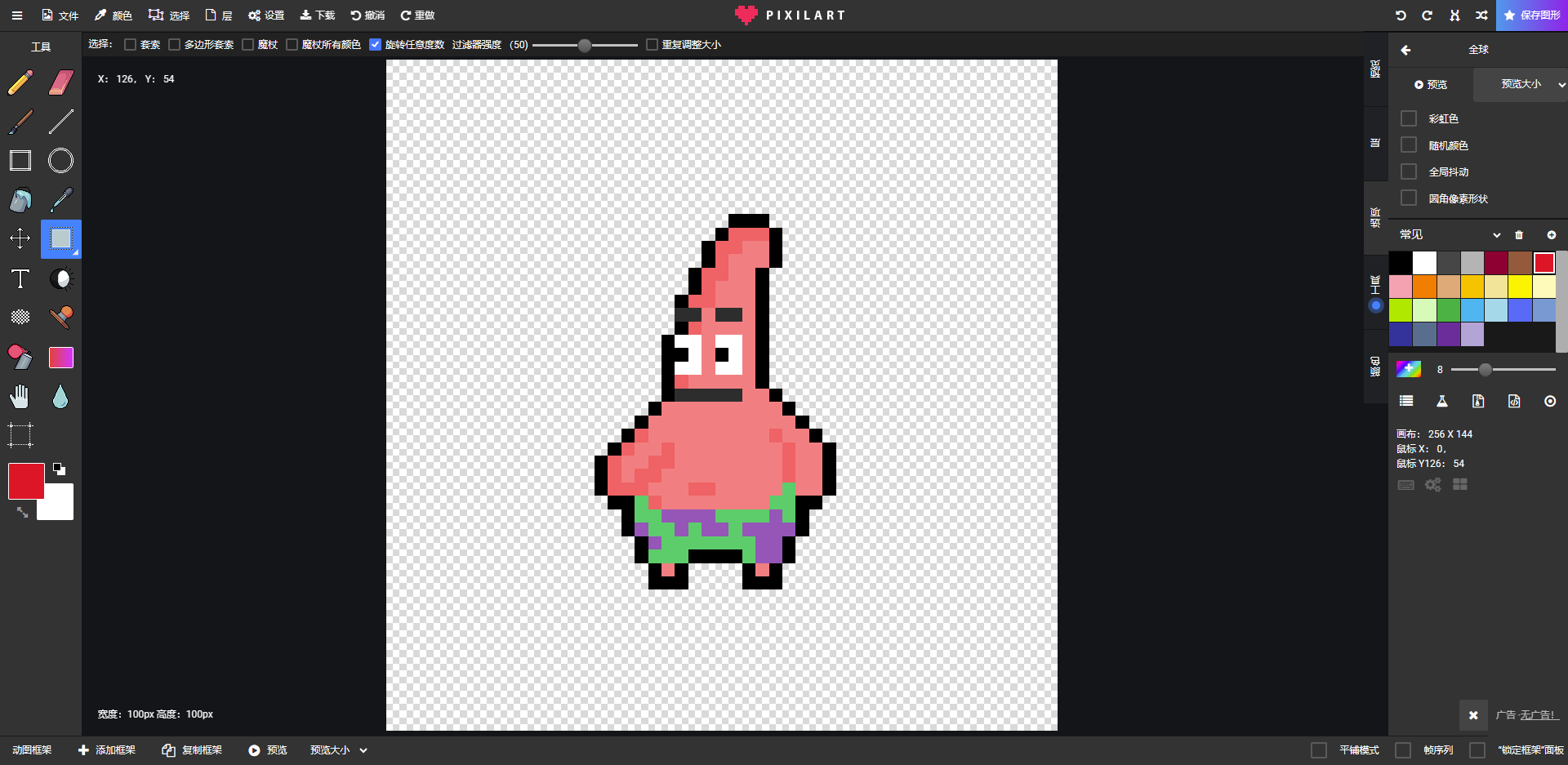The width and height of the screenshot is (1568, 765).
Task: Enable the repeat resize (重复调整大小) checkbox
Action: point(652,45)
